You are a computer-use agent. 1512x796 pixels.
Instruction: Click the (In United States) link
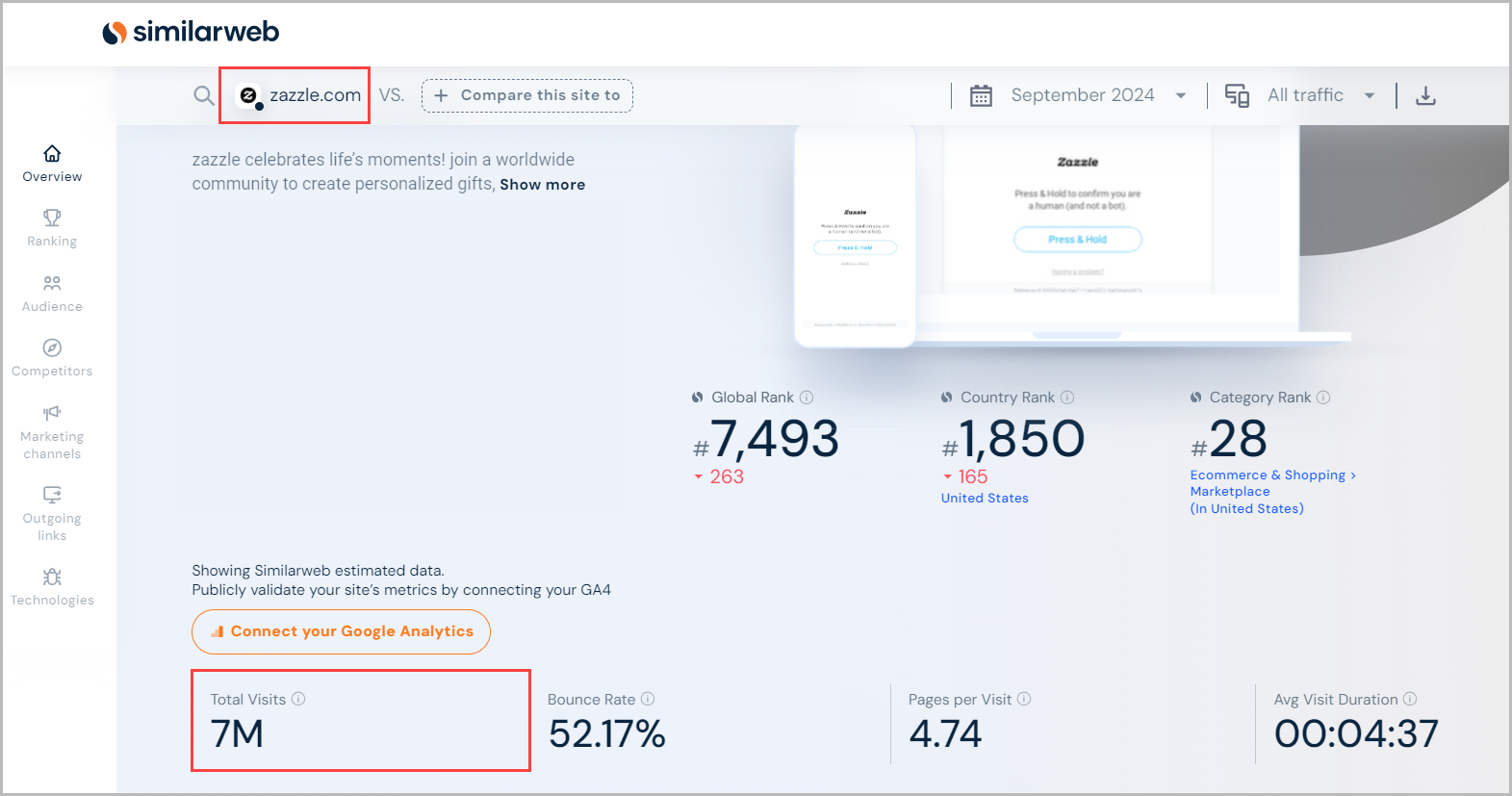coord(1246,509)
